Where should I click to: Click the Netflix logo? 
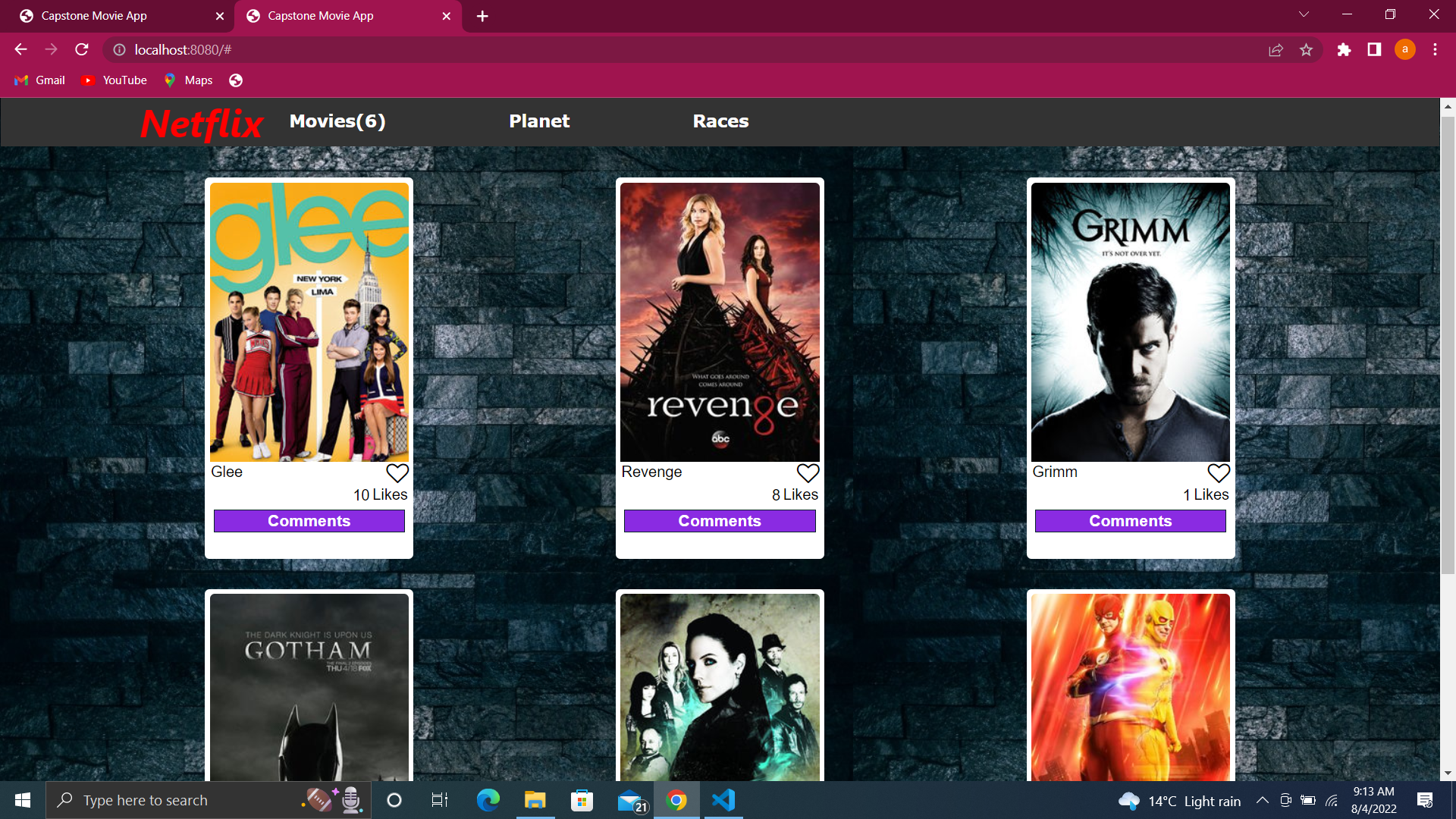tap(202, 124)
